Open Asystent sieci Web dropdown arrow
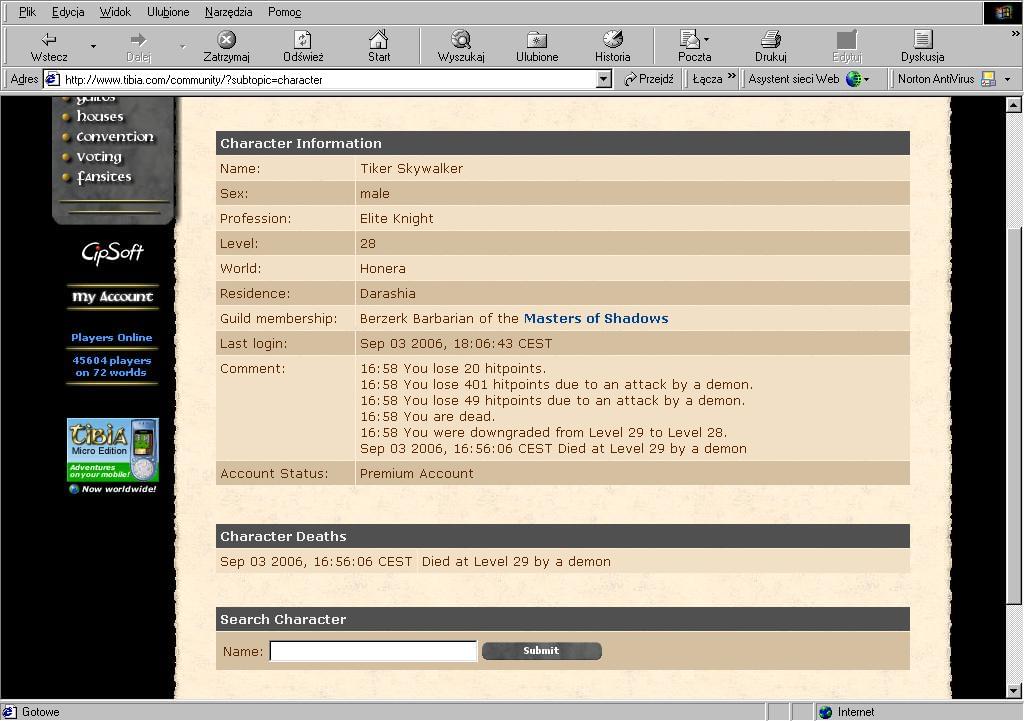This screenshot has height=721, width=1024. coord(867,80)
